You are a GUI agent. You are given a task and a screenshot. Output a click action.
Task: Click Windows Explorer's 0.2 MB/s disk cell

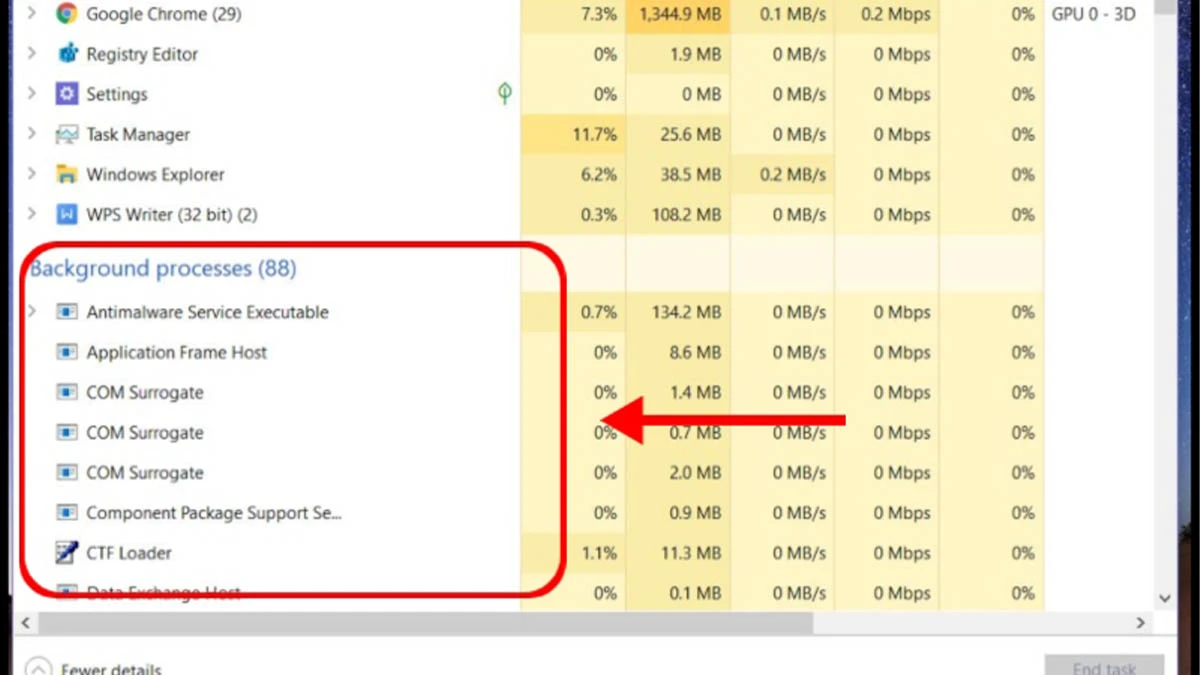point(783,174)
